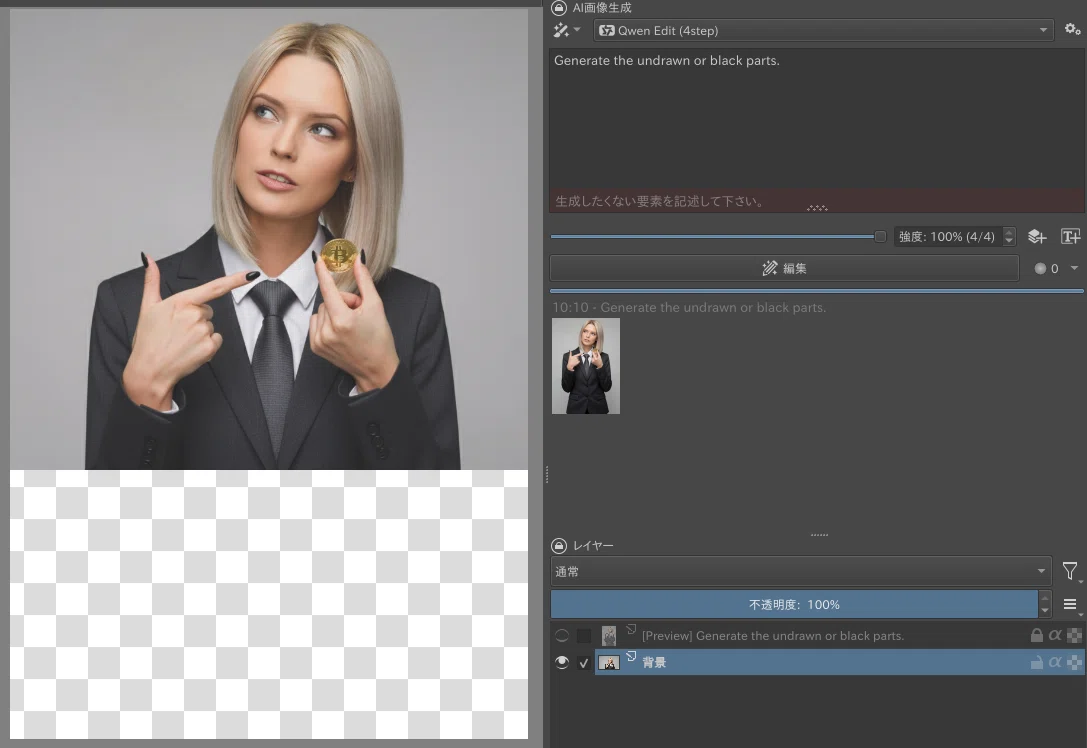Click the generation progress bar under the 編集 button
Screen dimensions: 1087x748
pos(817,291)
